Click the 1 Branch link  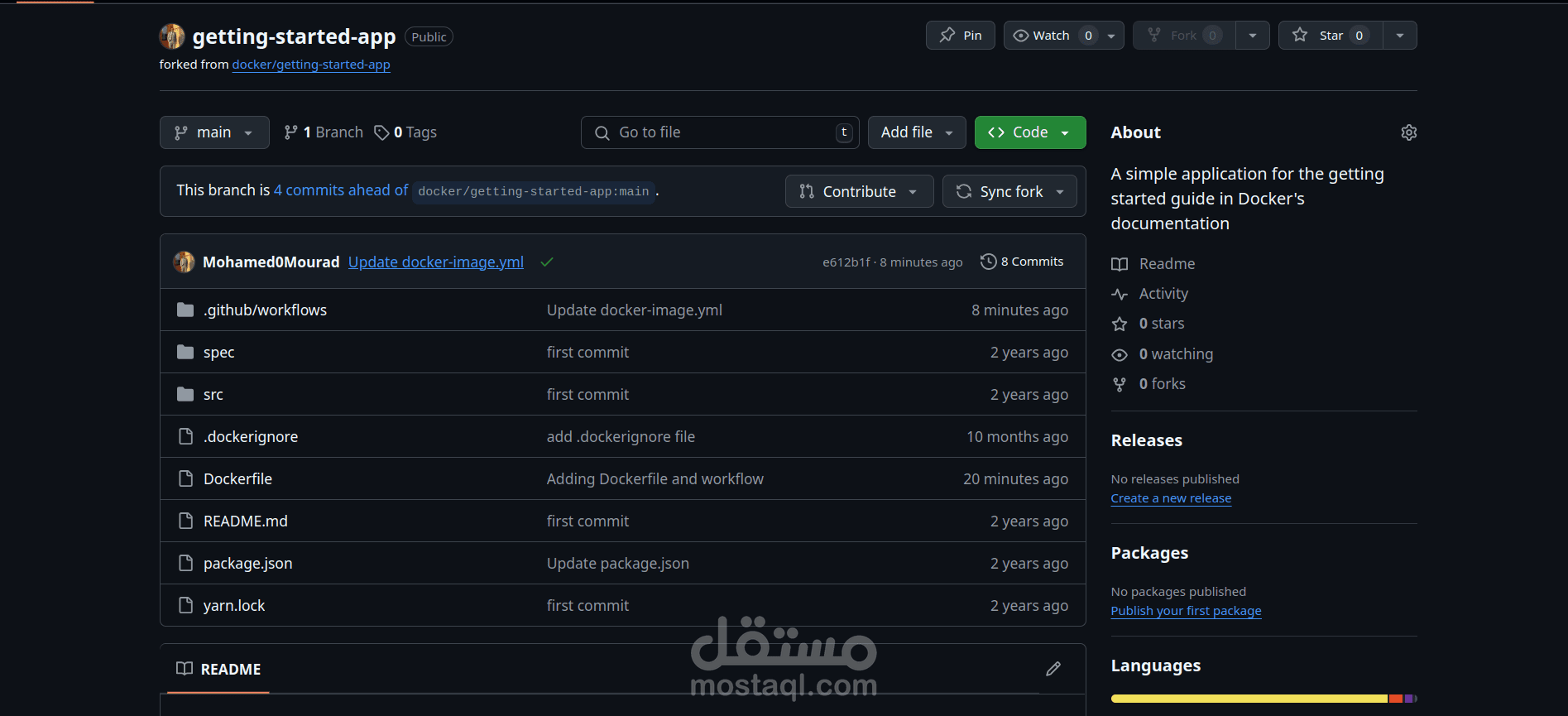[x=324, y=132]
